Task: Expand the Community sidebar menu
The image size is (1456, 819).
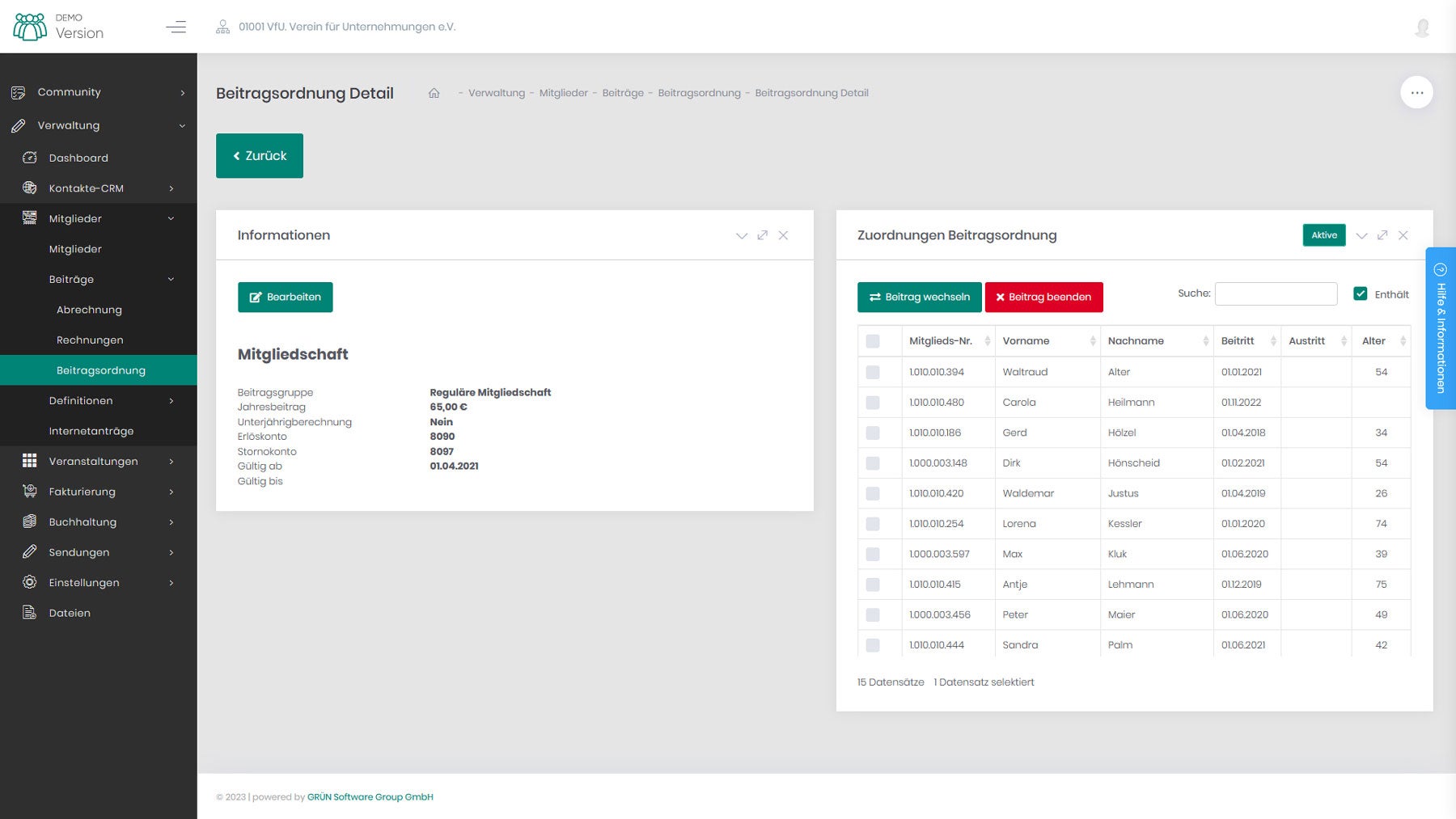Action: 97,92
